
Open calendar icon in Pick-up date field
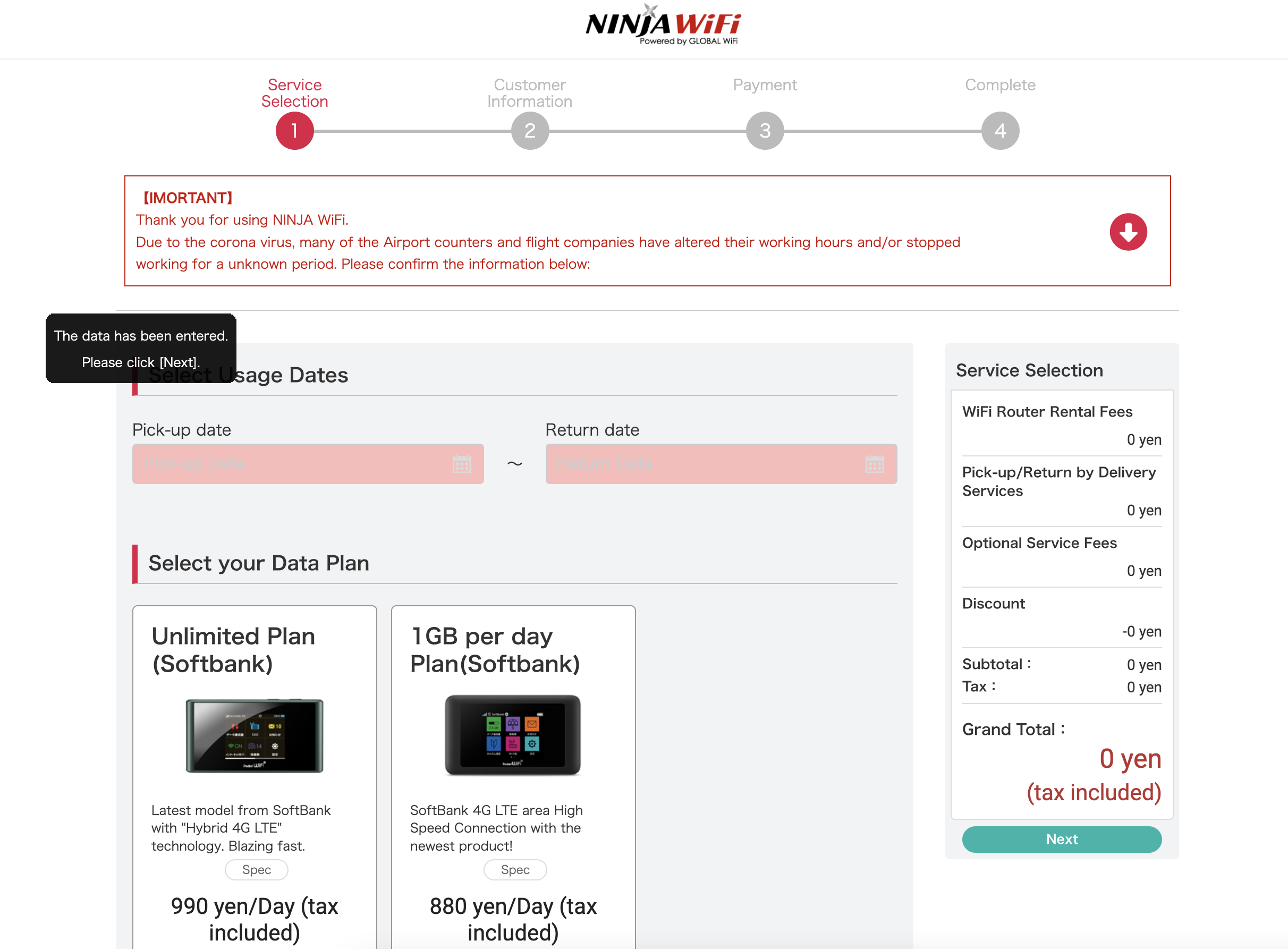(x=461, y=464)
